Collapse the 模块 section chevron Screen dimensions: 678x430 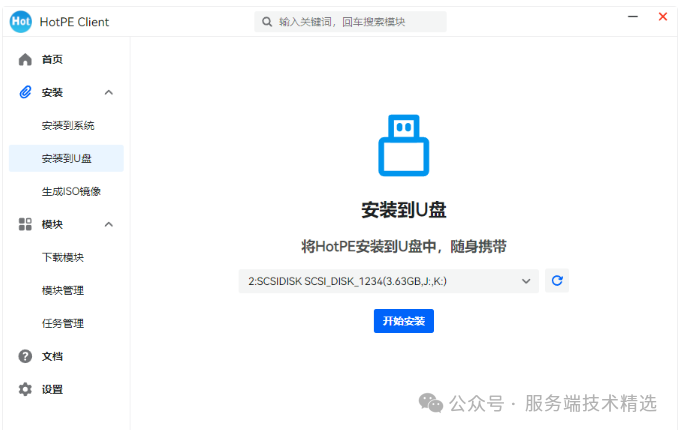[x=109, y=224]
